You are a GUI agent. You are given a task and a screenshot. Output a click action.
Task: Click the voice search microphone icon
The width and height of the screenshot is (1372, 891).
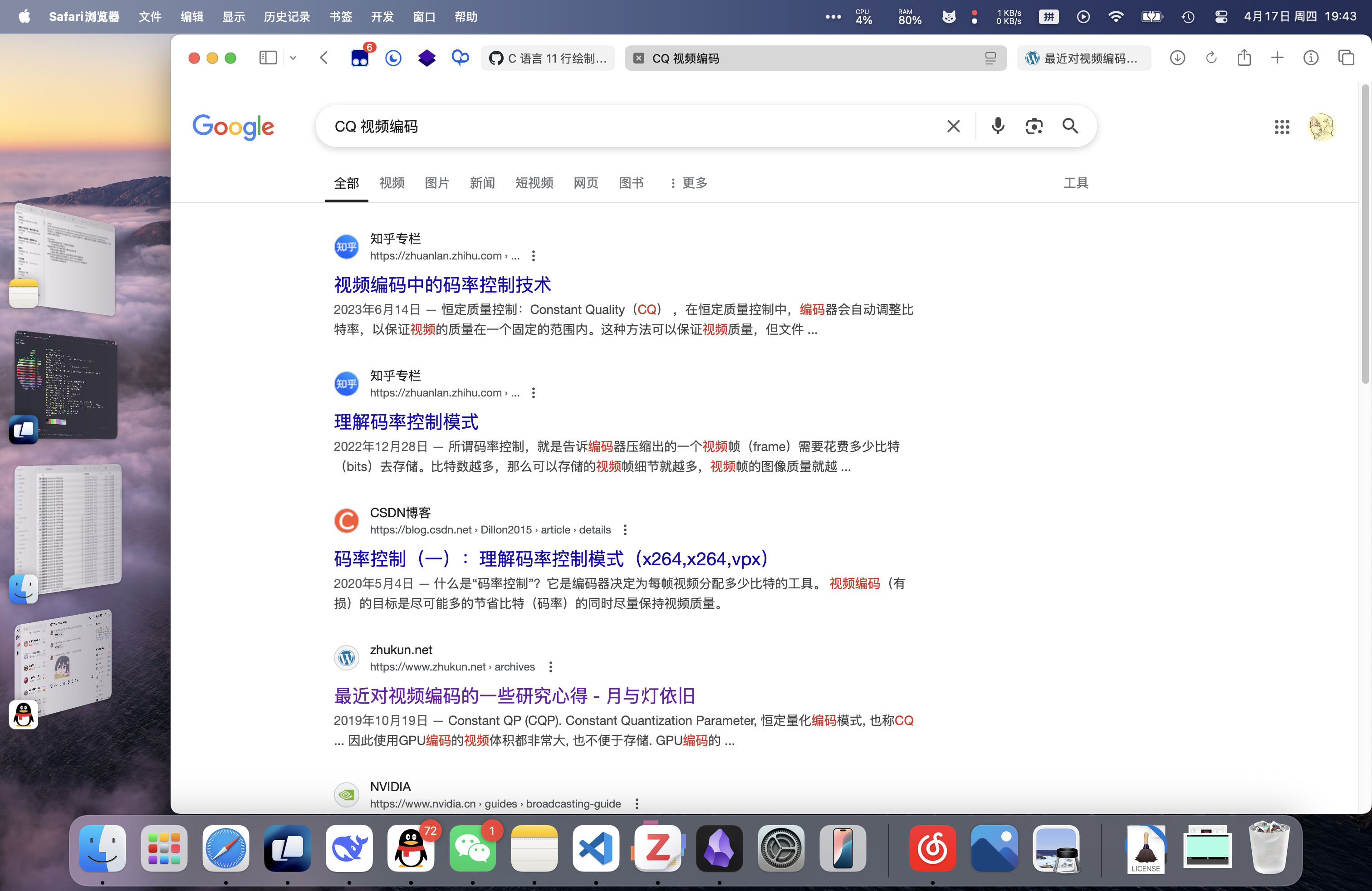point(997,126)
